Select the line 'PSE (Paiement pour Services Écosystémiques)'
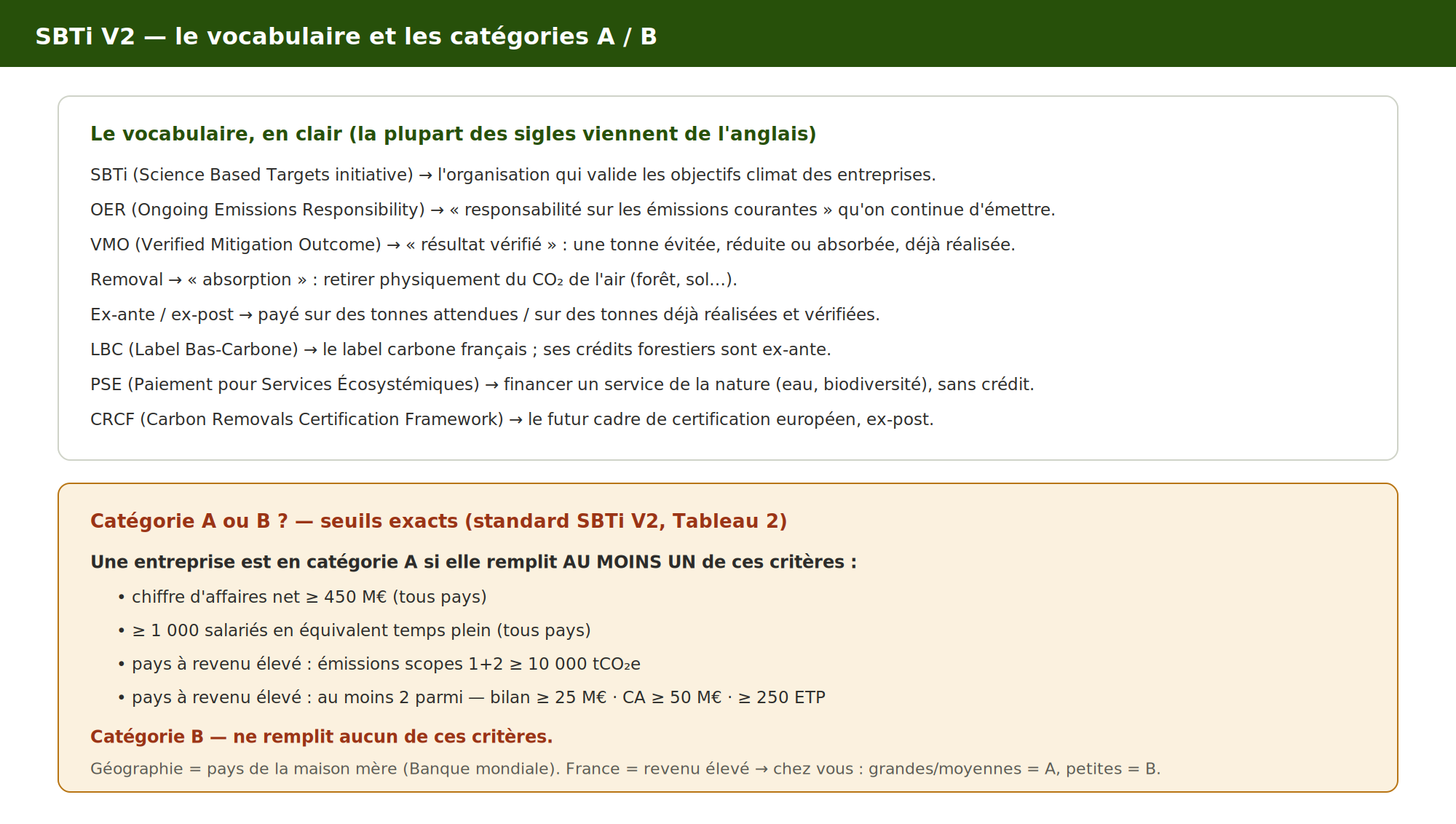 pos(562,384)
